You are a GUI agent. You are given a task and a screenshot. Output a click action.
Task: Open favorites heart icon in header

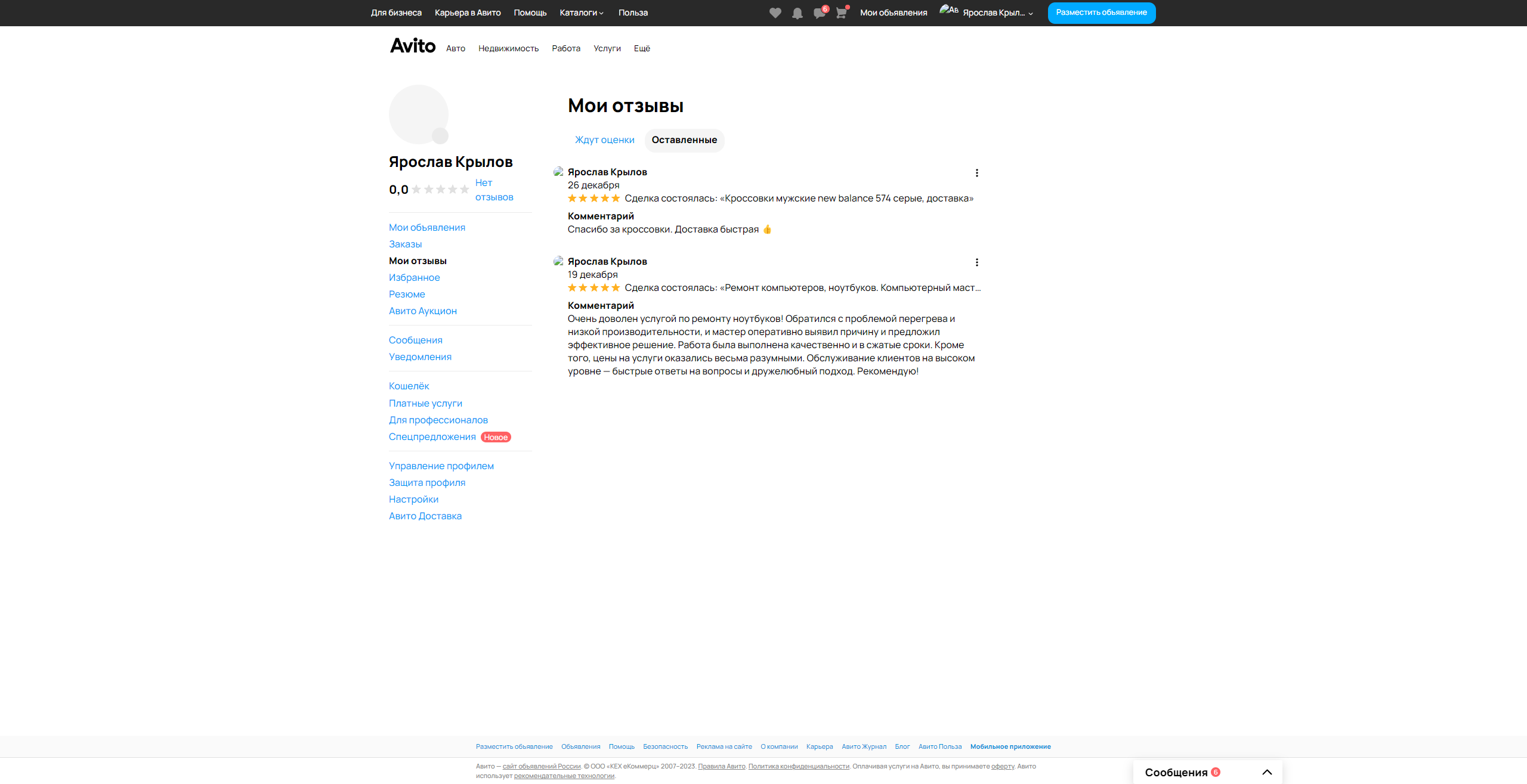point(775,13)
